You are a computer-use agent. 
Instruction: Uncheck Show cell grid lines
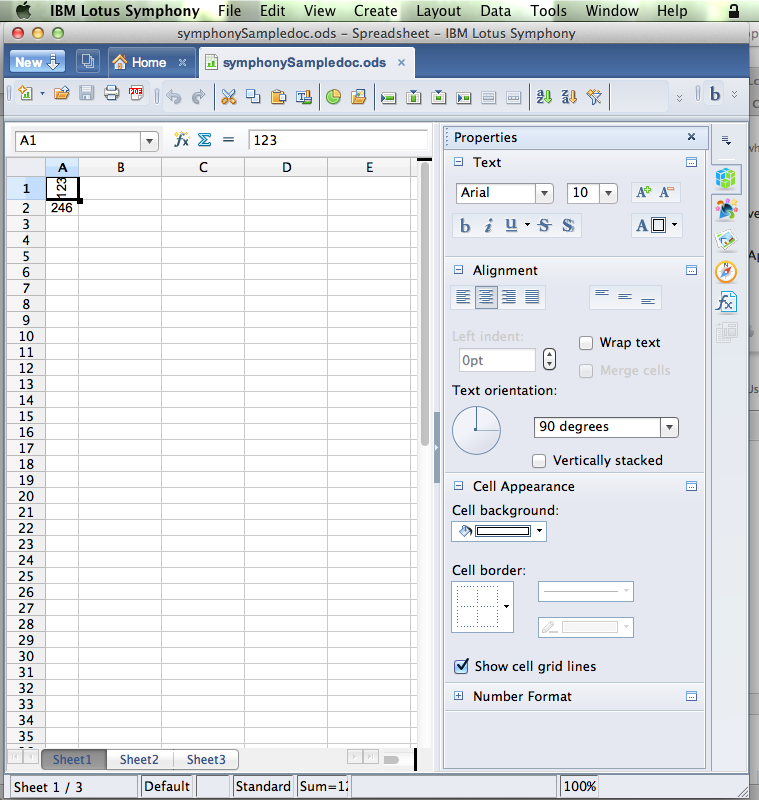(461, 666)
